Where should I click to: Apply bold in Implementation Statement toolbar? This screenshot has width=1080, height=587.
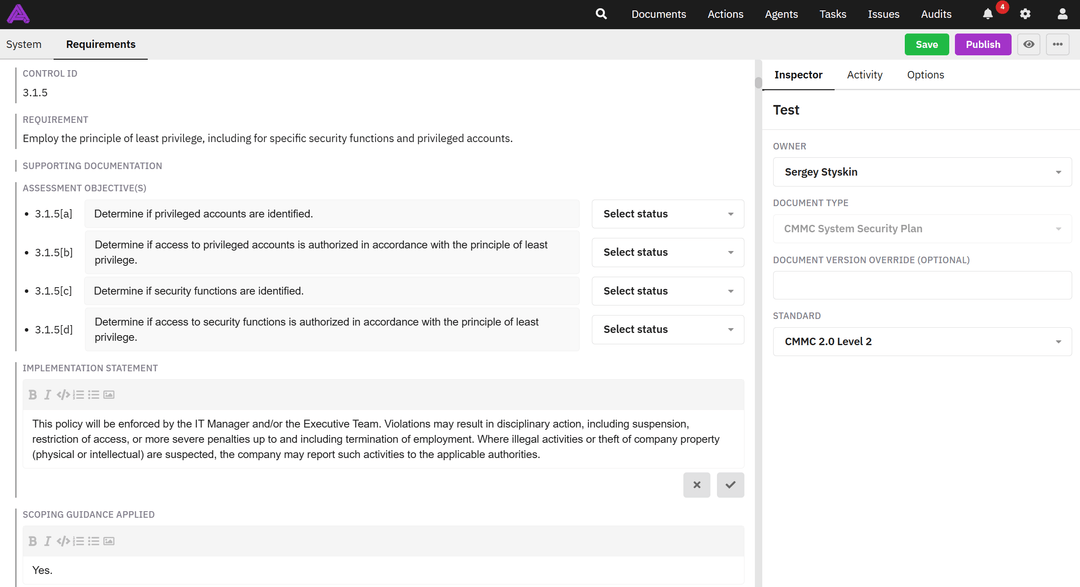(32, 395)
